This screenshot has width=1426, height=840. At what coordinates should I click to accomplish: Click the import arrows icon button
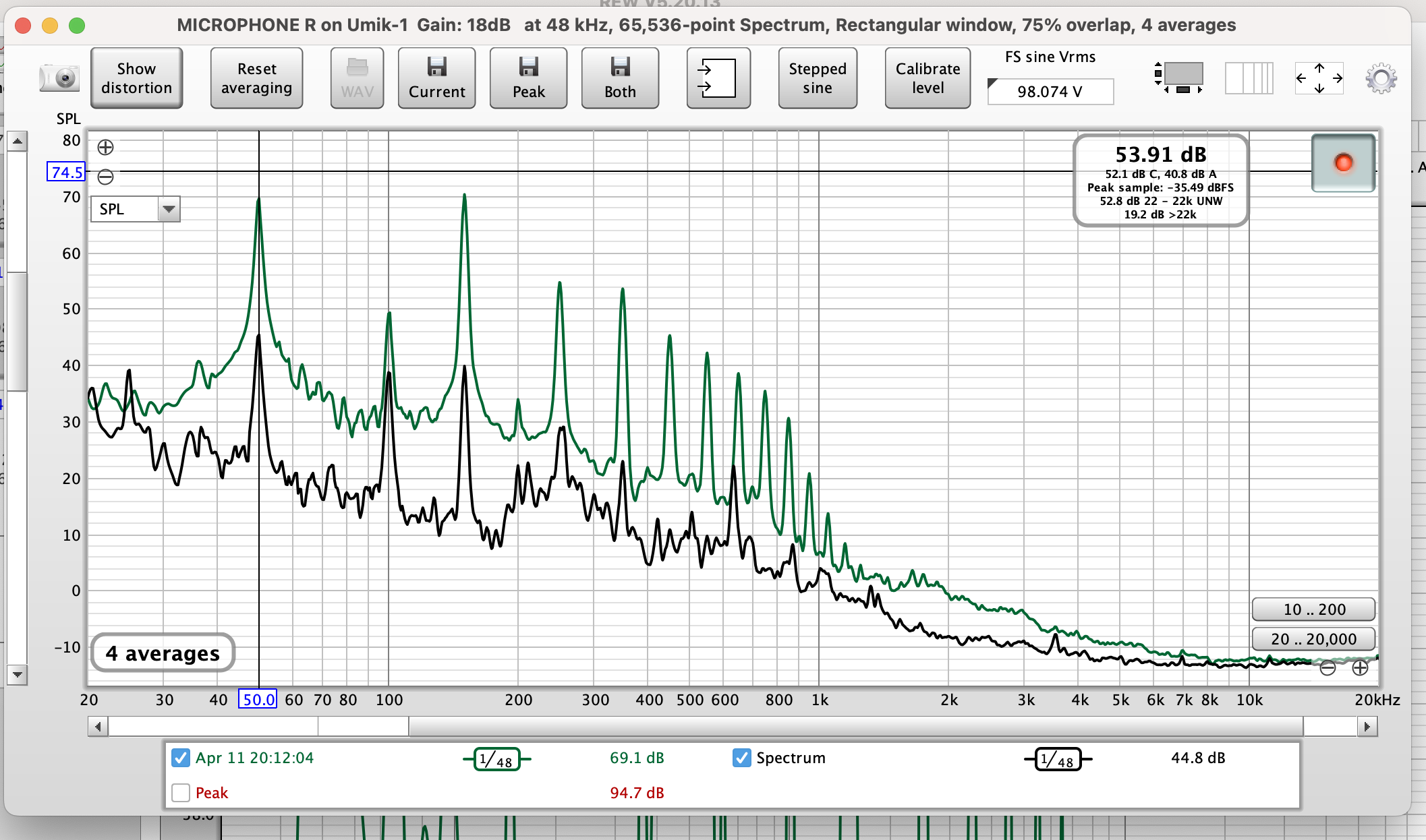[718, 78]
